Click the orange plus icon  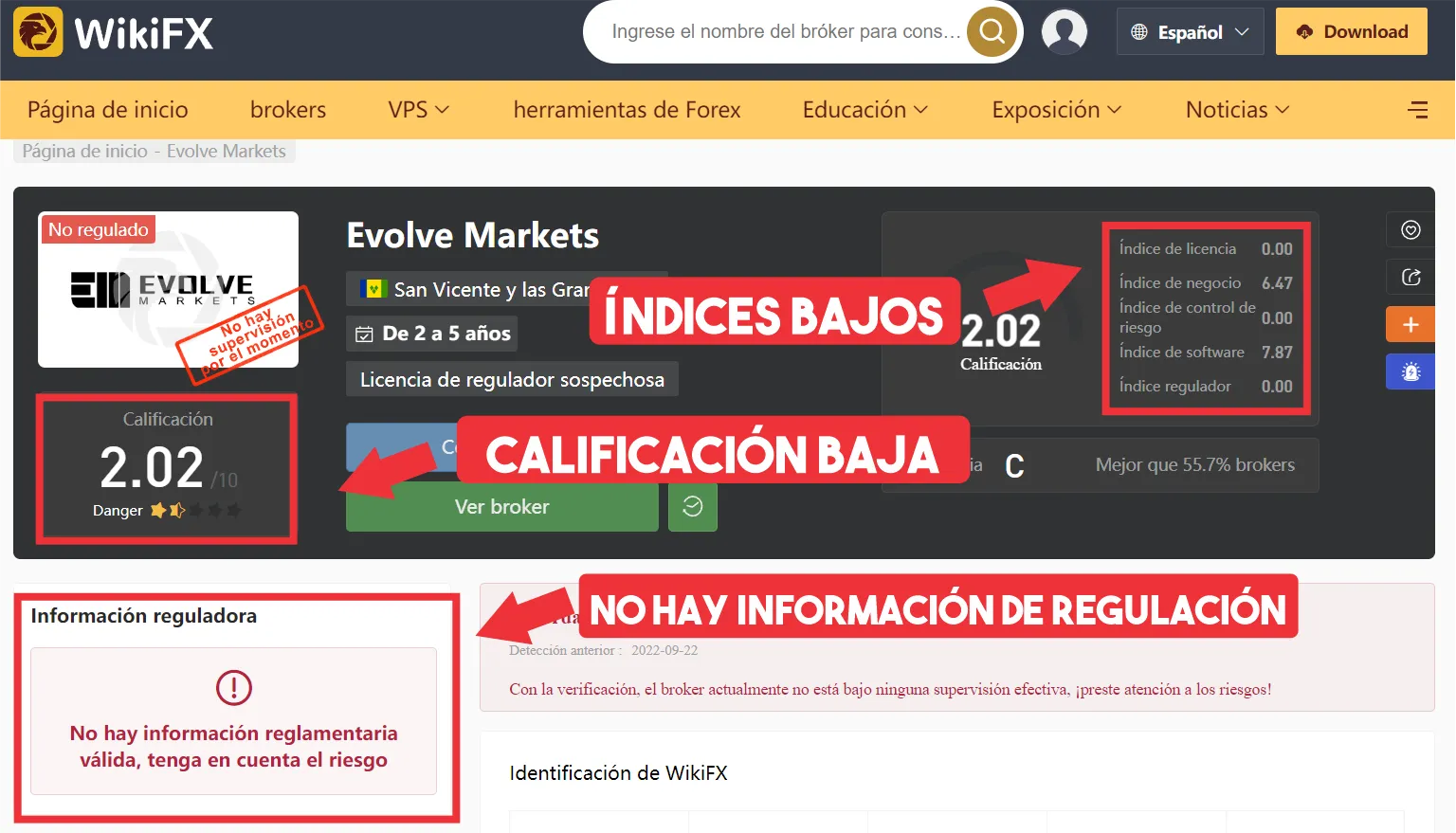(1410, 324)
